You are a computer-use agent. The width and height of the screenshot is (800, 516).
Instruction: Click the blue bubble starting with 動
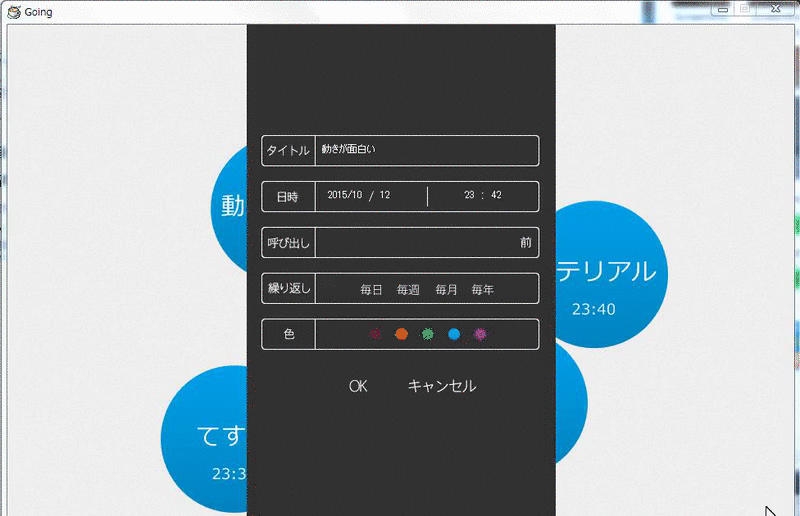click(230, 208)
